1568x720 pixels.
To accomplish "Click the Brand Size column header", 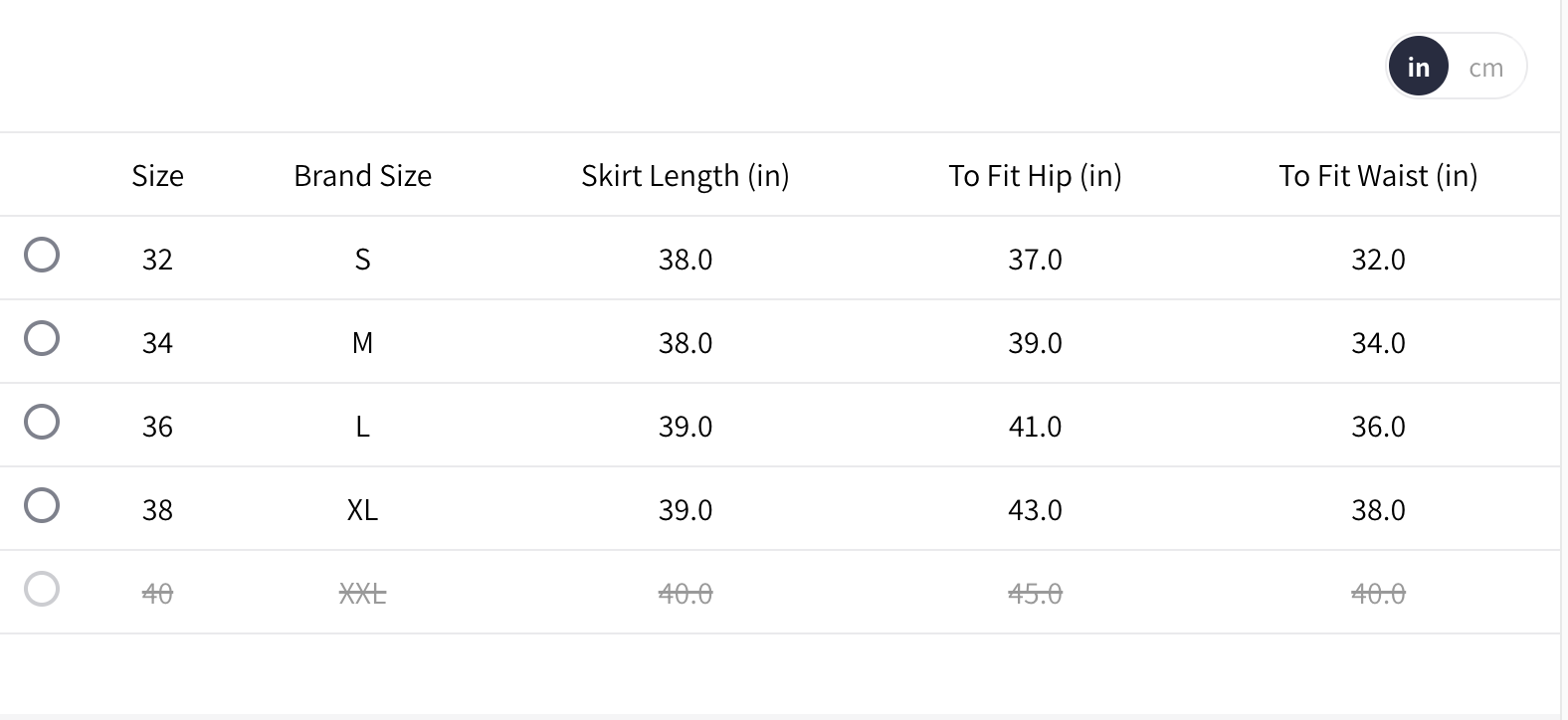I will 362,176.
